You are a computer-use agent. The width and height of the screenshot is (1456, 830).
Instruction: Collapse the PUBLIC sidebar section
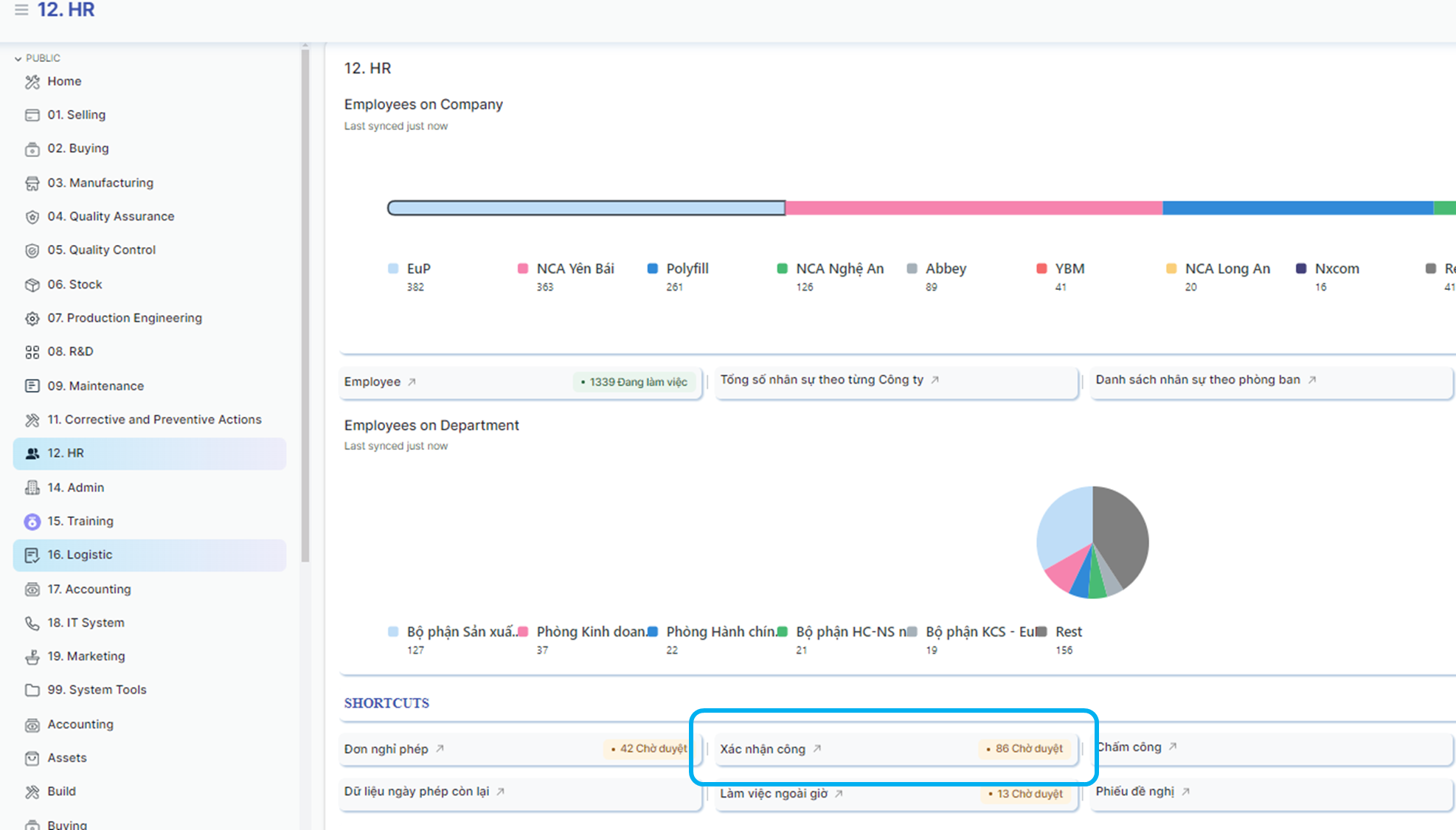(x=18, y=58)
